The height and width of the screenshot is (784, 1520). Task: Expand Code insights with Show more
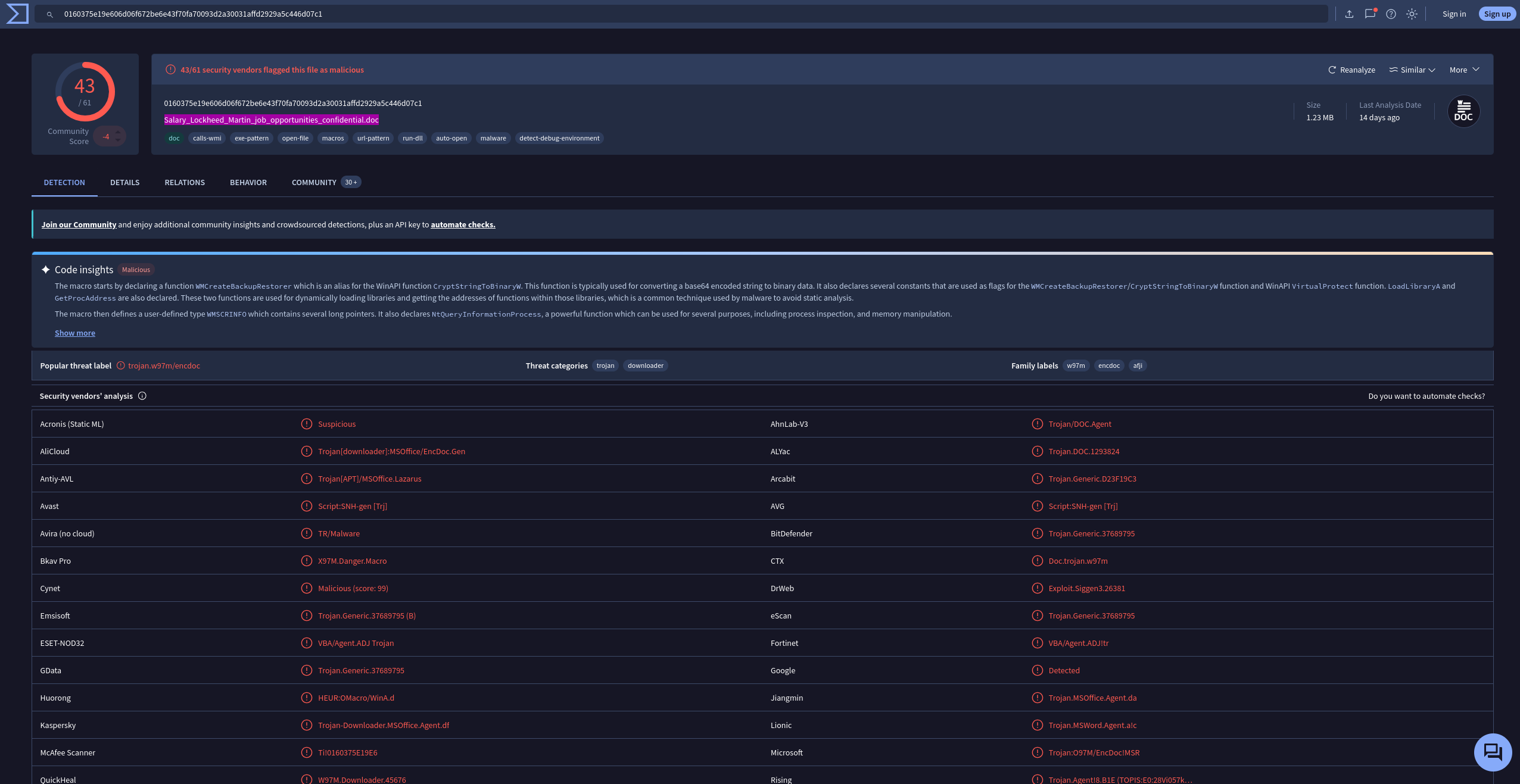coord(75,333)
